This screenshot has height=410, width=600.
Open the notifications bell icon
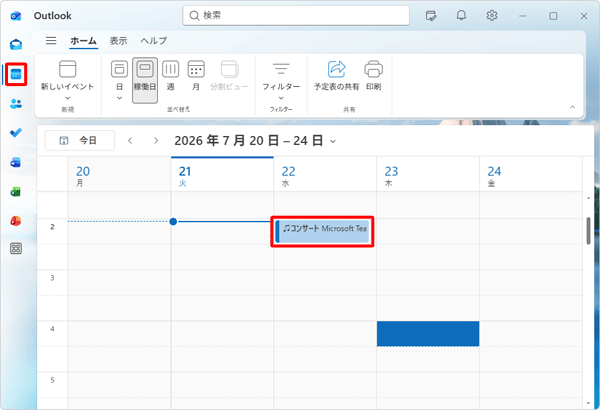(461, 16)
